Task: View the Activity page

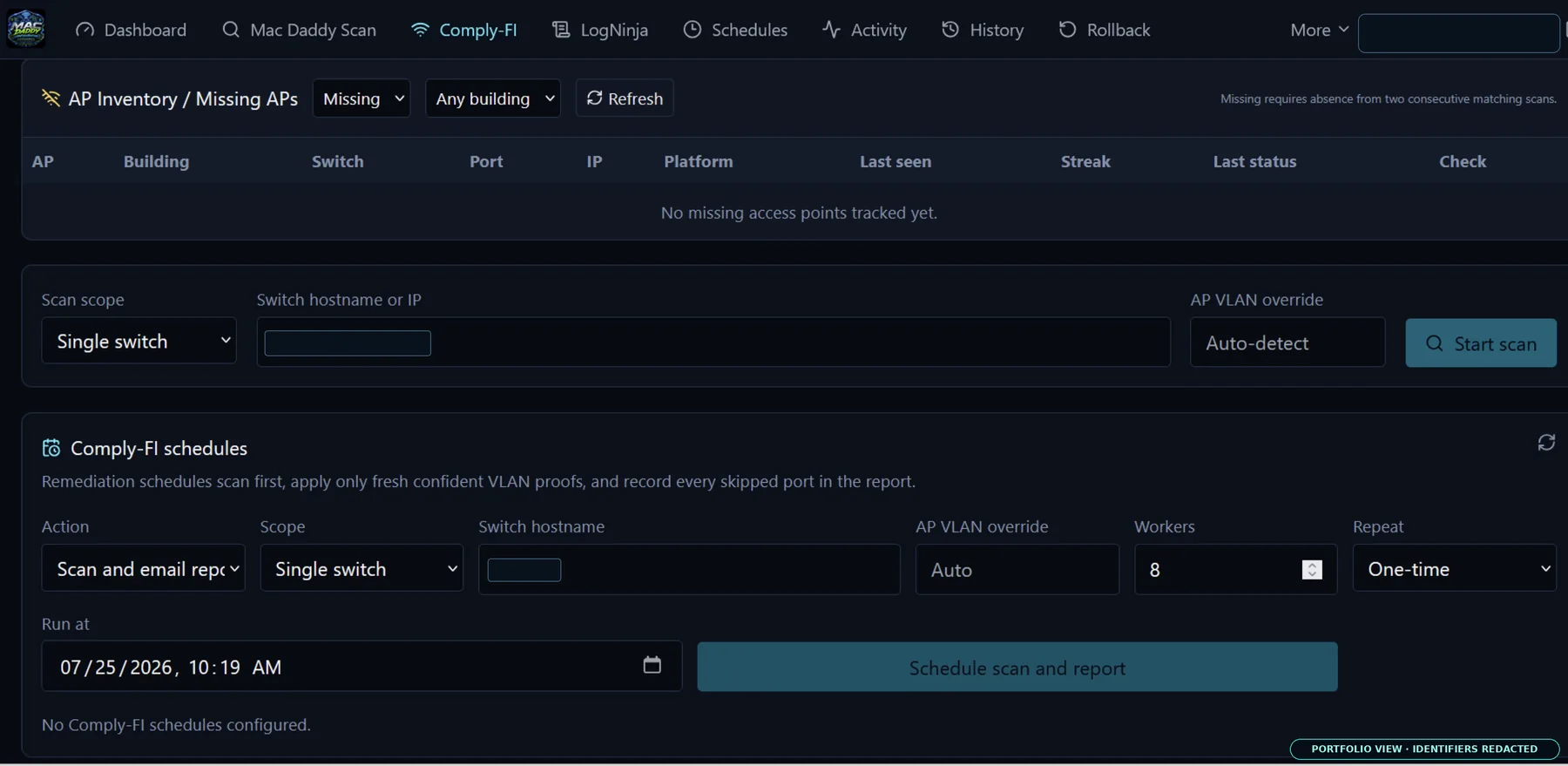Action: pos(864,30)
